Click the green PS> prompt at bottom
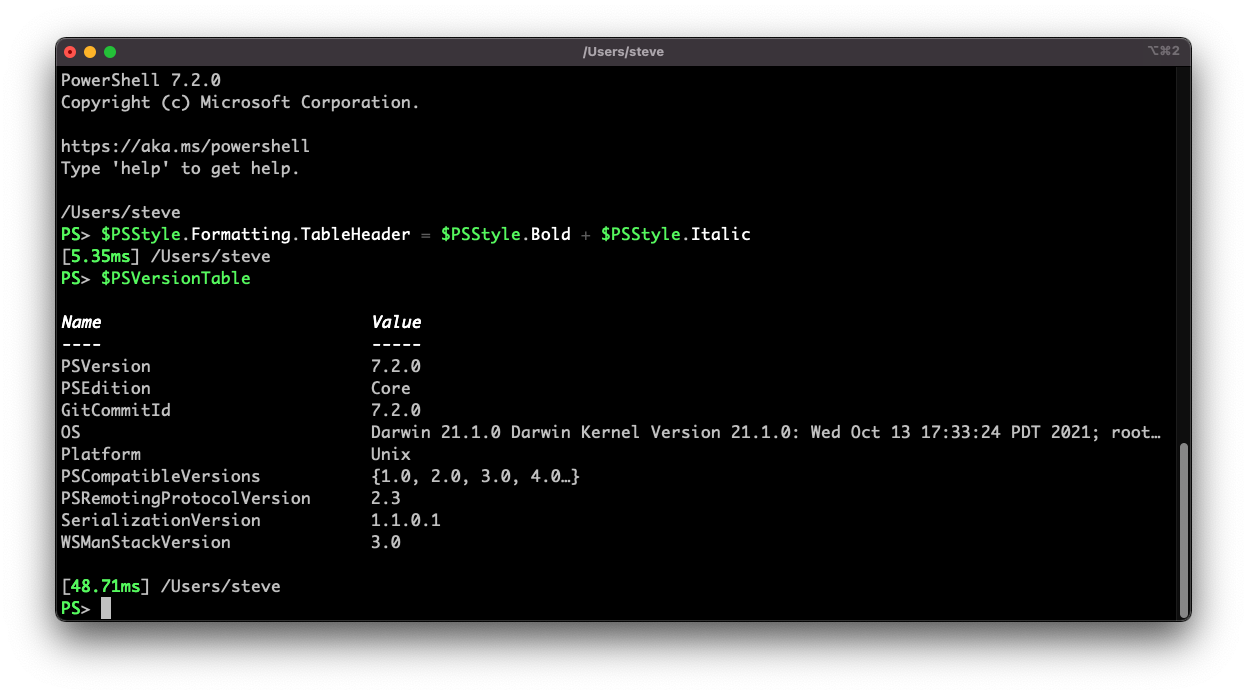 74,607
